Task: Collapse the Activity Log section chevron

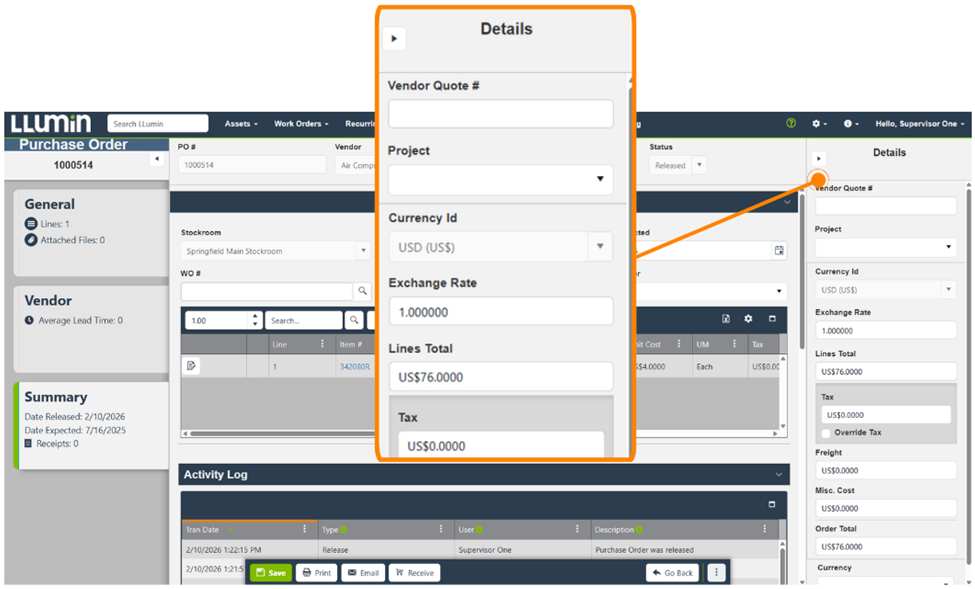Action: click(779, 474)
